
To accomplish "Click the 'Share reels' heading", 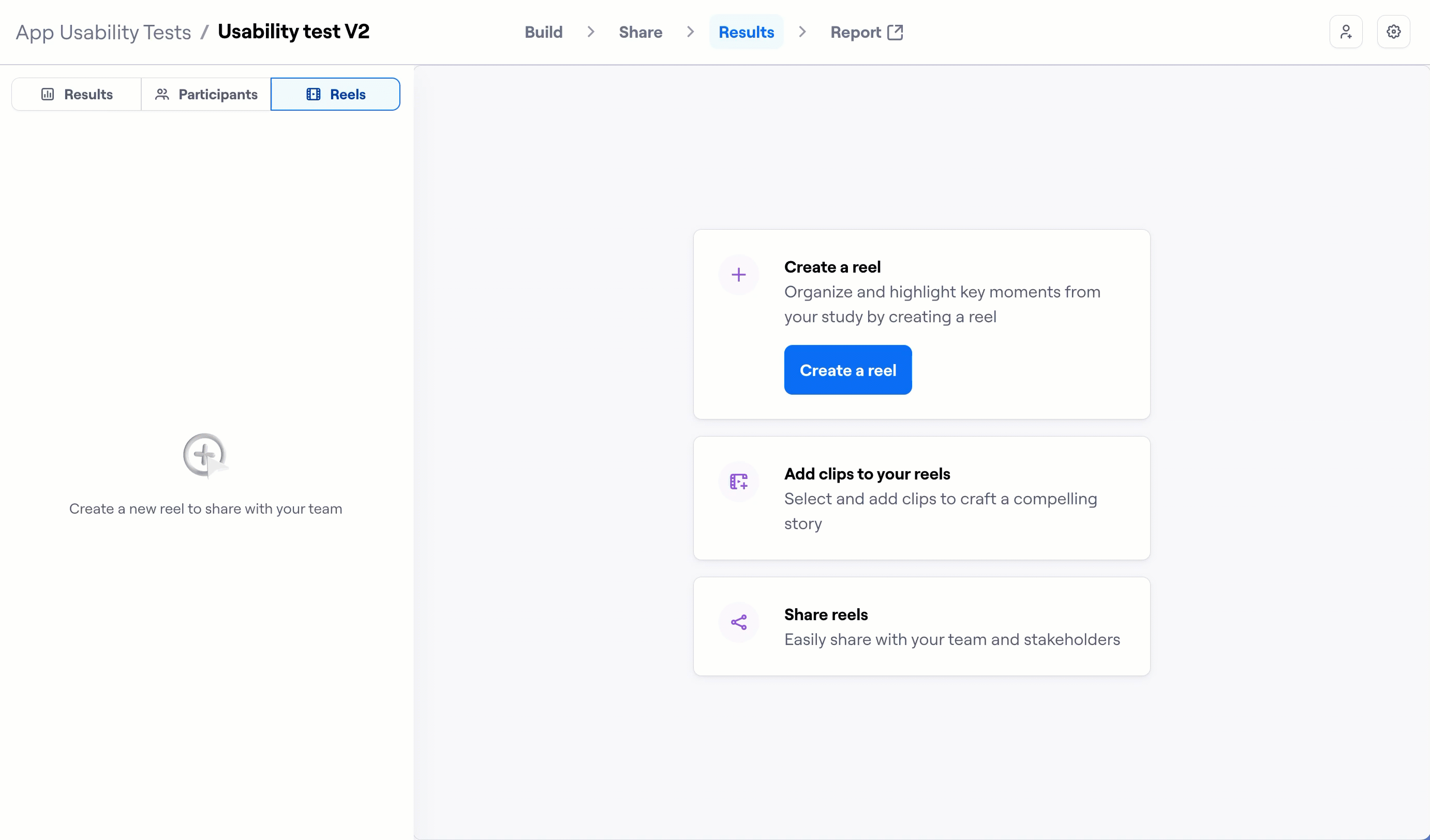I will [x=826, y=614].
